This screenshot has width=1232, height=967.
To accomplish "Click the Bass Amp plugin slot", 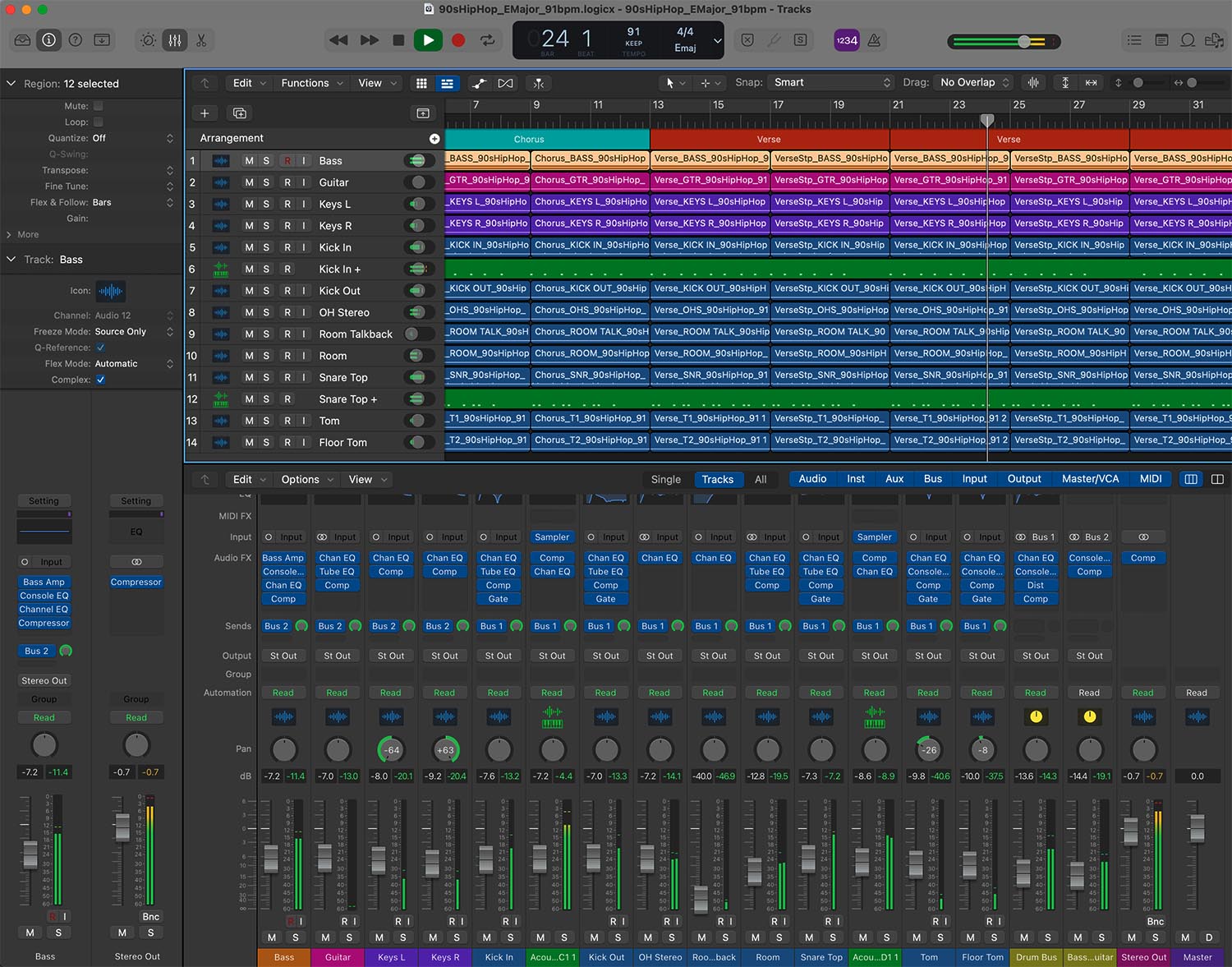I will click(x=283, y=558).
